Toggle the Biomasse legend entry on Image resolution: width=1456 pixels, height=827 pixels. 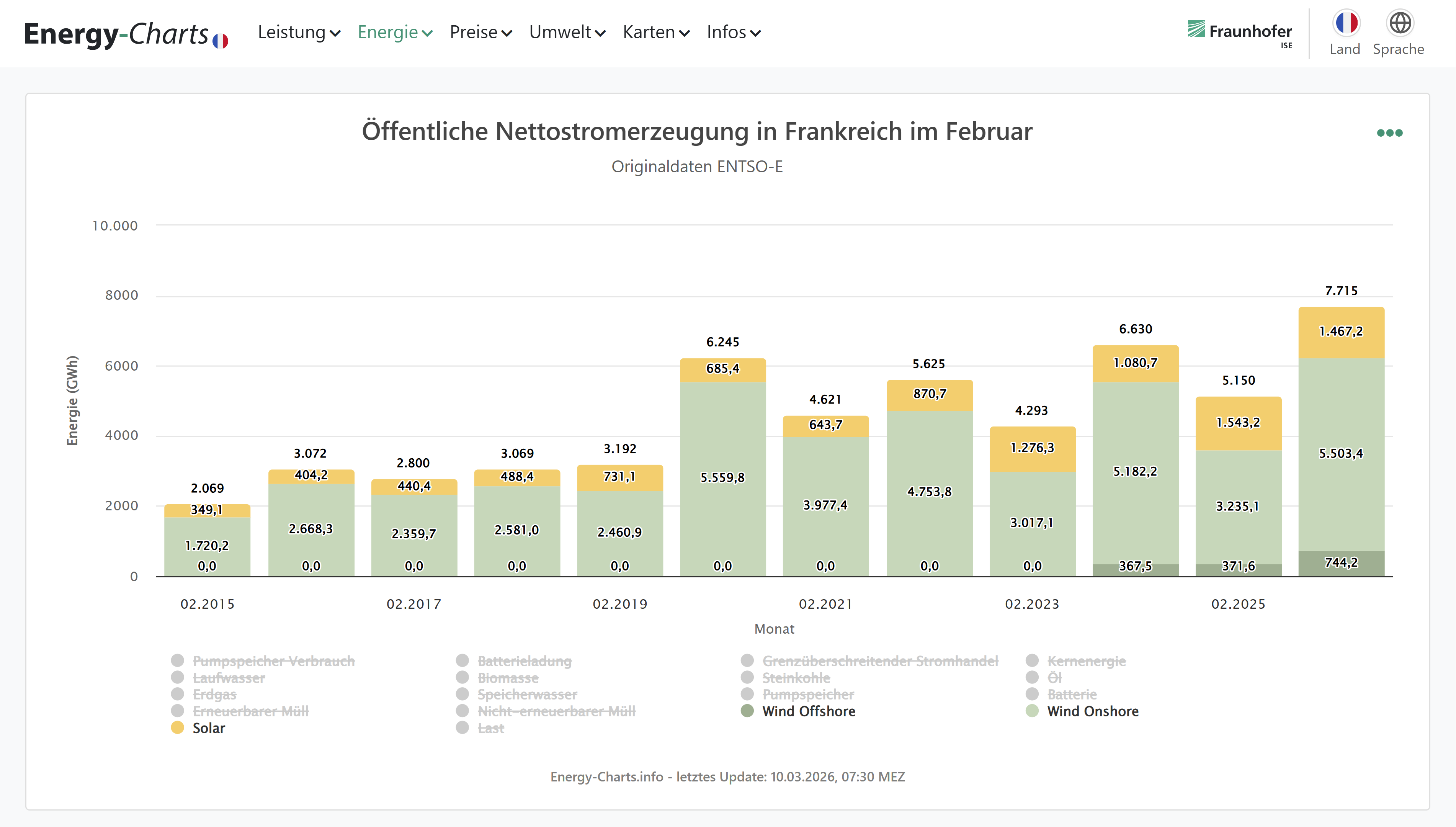tap(508, 678)
